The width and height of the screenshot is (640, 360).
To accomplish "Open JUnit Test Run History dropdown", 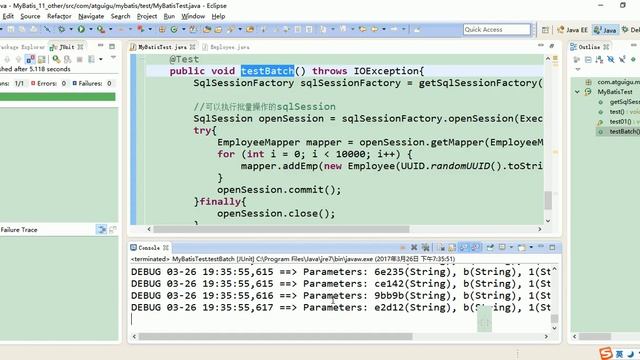I will (101, 60).
